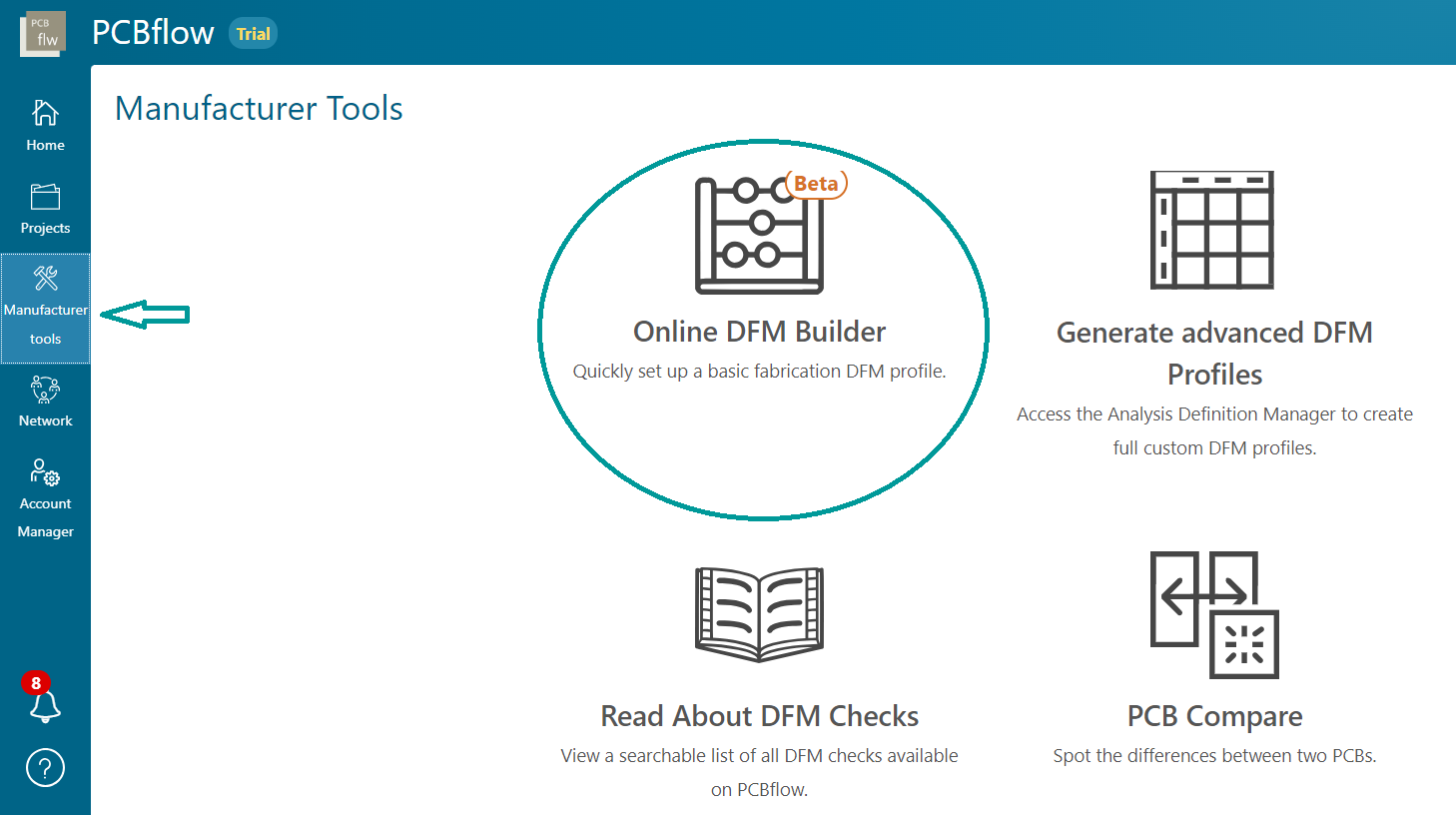The height and width of the screenshot is (815, 1456).
Task: Click the abacus Online DFM Builder icon
Action: click(x=759, y=236)
